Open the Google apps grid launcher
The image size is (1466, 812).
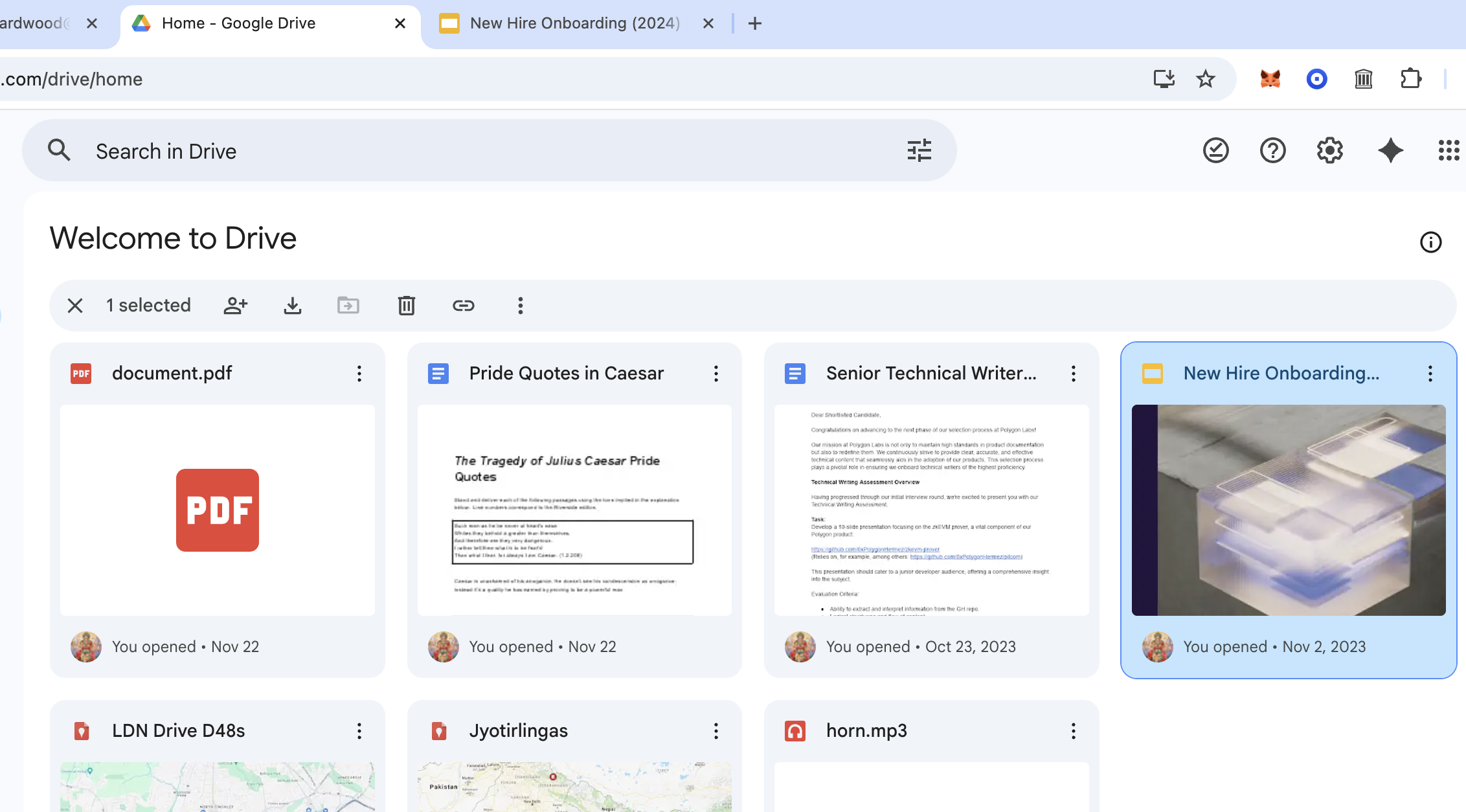(x=1449, y=150)
